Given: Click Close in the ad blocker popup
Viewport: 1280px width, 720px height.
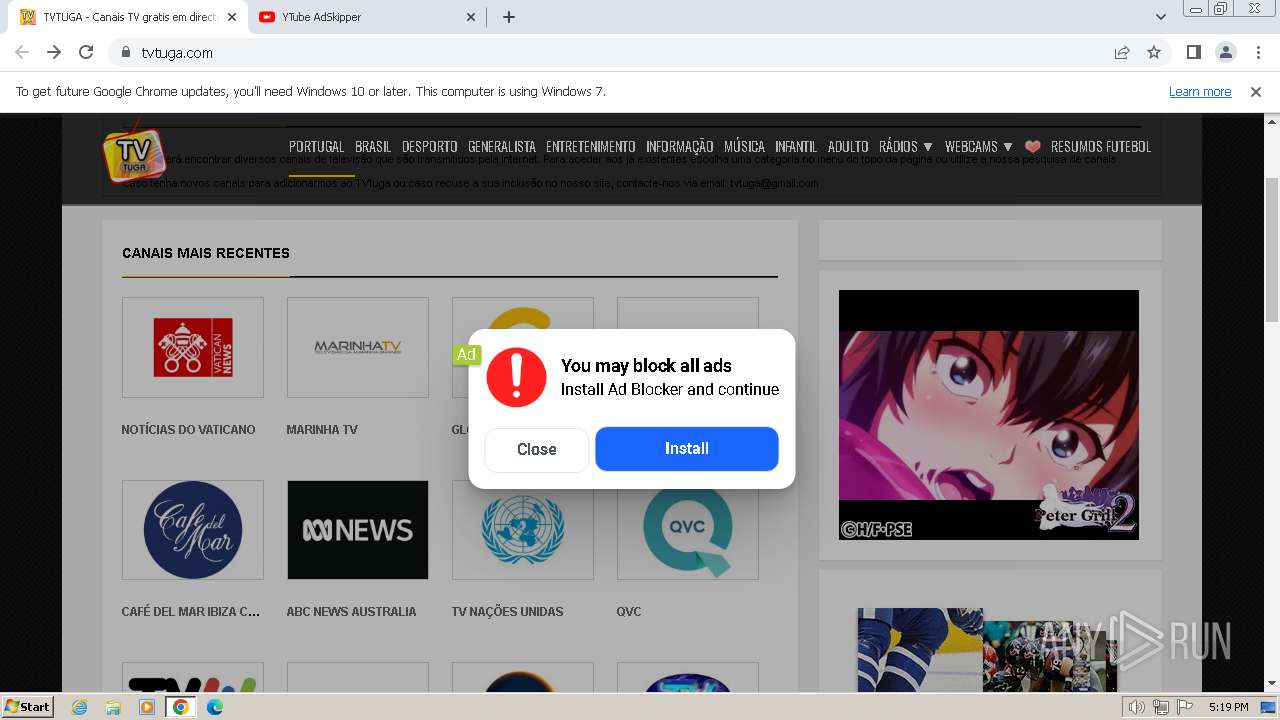Looking at the screenshot, I should coord(537,450).
